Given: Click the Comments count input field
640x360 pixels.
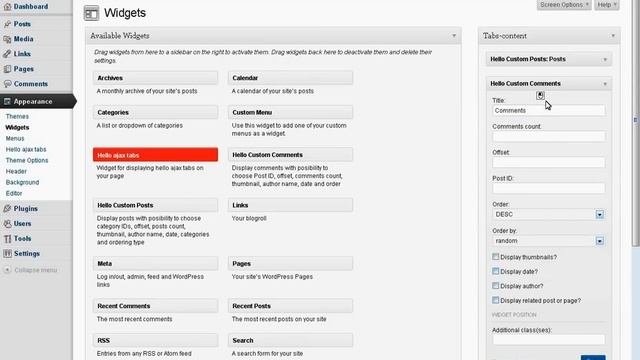Looking at the screenshot, I should click(548, 137).
